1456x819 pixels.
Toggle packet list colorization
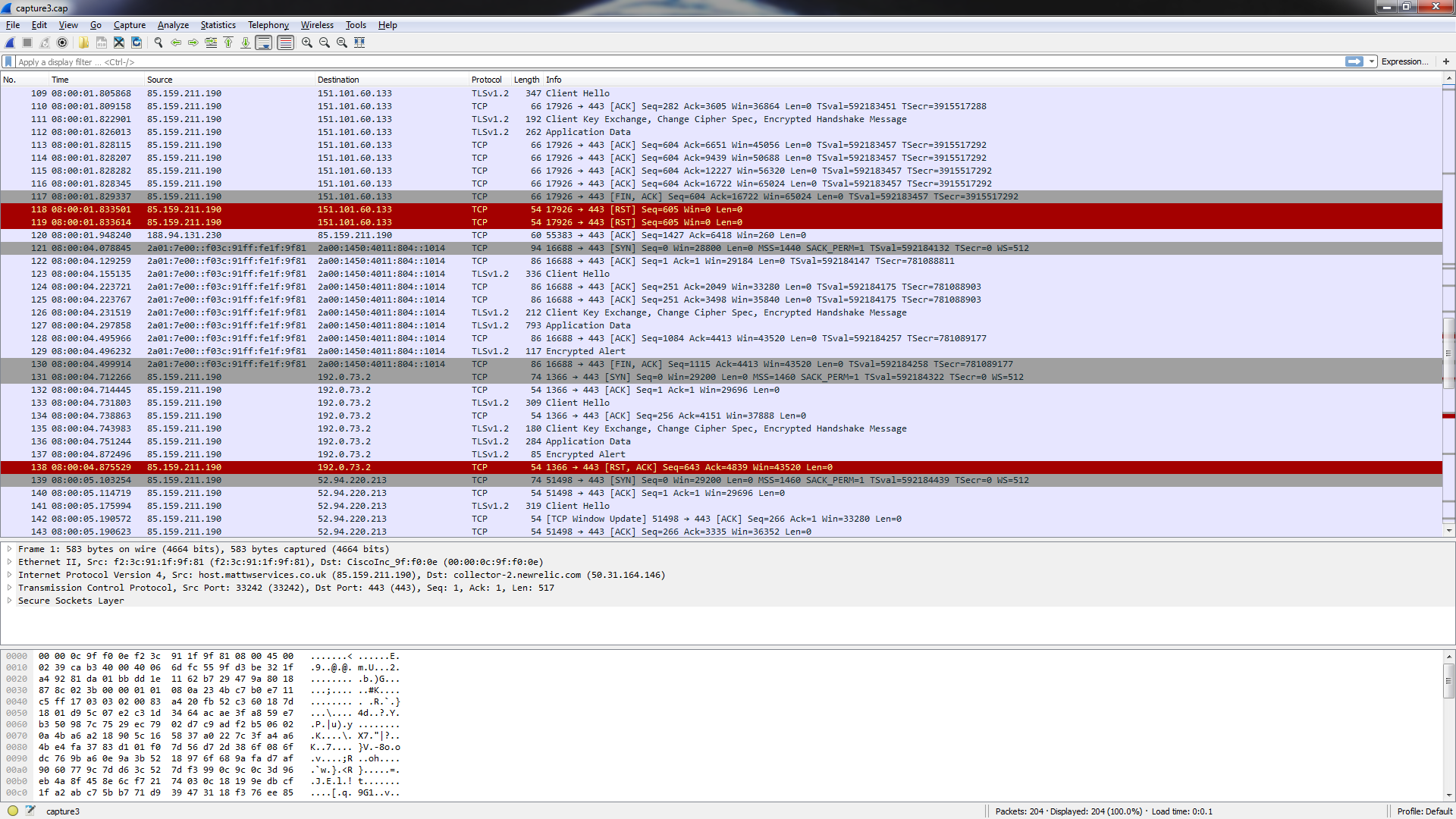[285, 42]
